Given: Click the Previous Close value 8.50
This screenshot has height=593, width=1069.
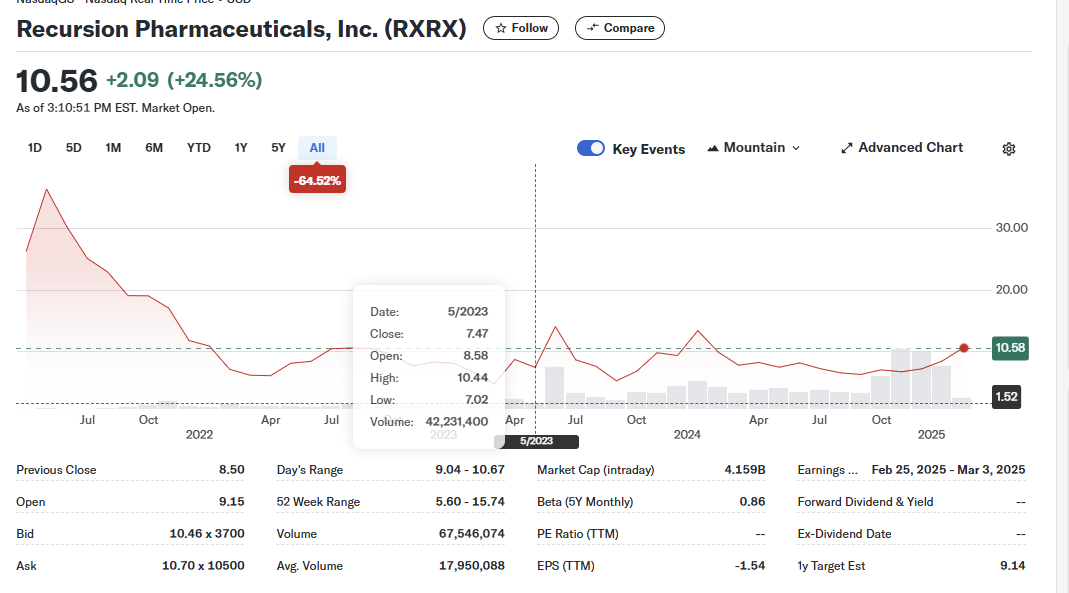Looking at the screenshot, I should point(232,470).
